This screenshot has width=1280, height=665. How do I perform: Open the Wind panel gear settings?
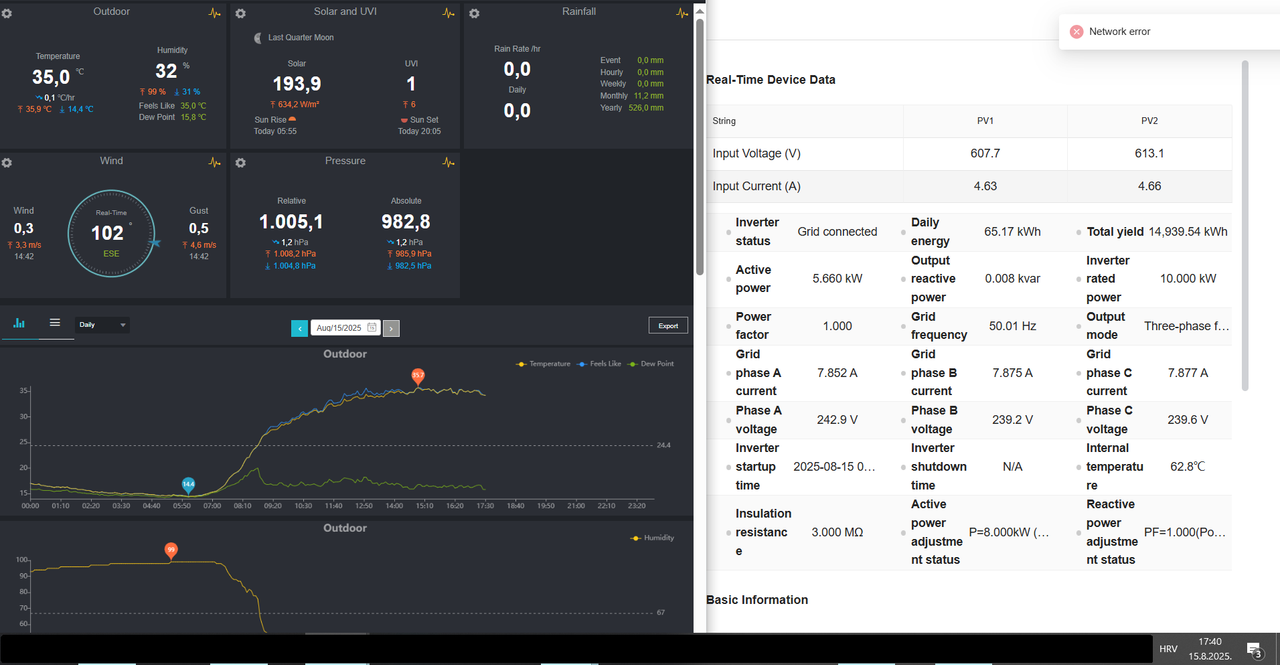pos(7,162)
